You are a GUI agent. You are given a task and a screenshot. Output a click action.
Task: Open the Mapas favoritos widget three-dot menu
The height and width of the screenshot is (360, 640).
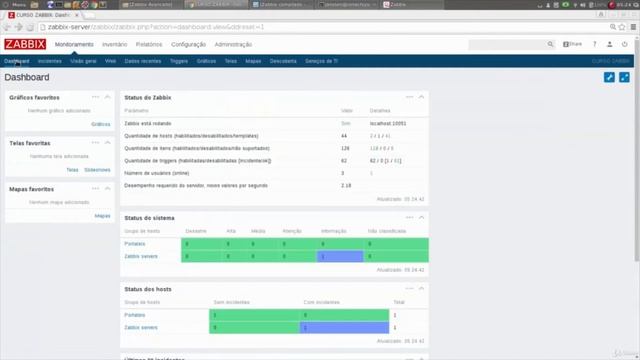[x=96, y=189]
